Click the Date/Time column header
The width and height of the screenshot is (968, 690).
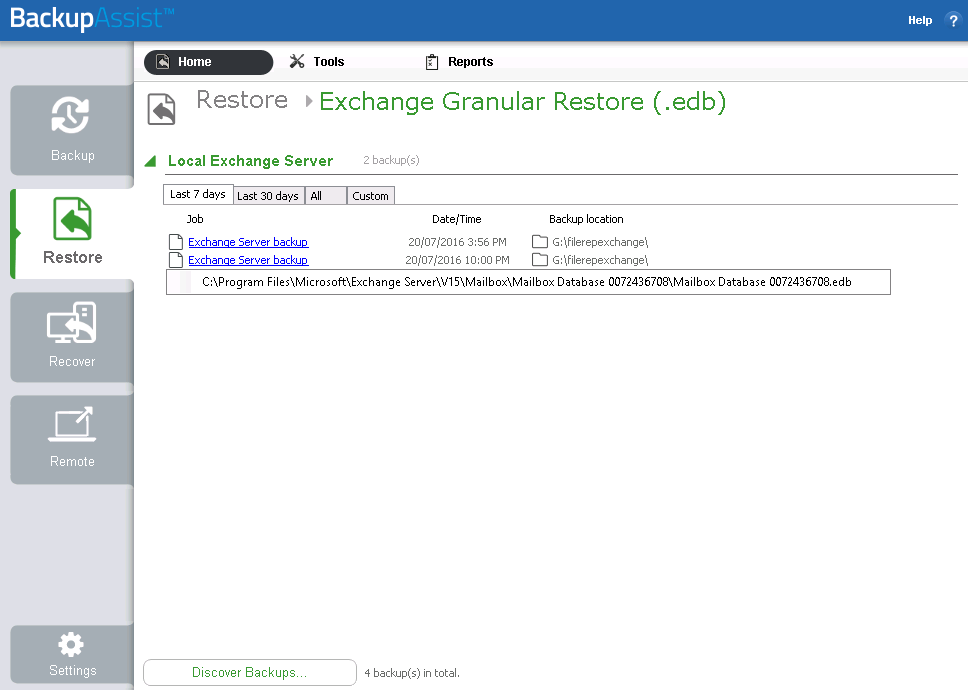tap(457, 219)
